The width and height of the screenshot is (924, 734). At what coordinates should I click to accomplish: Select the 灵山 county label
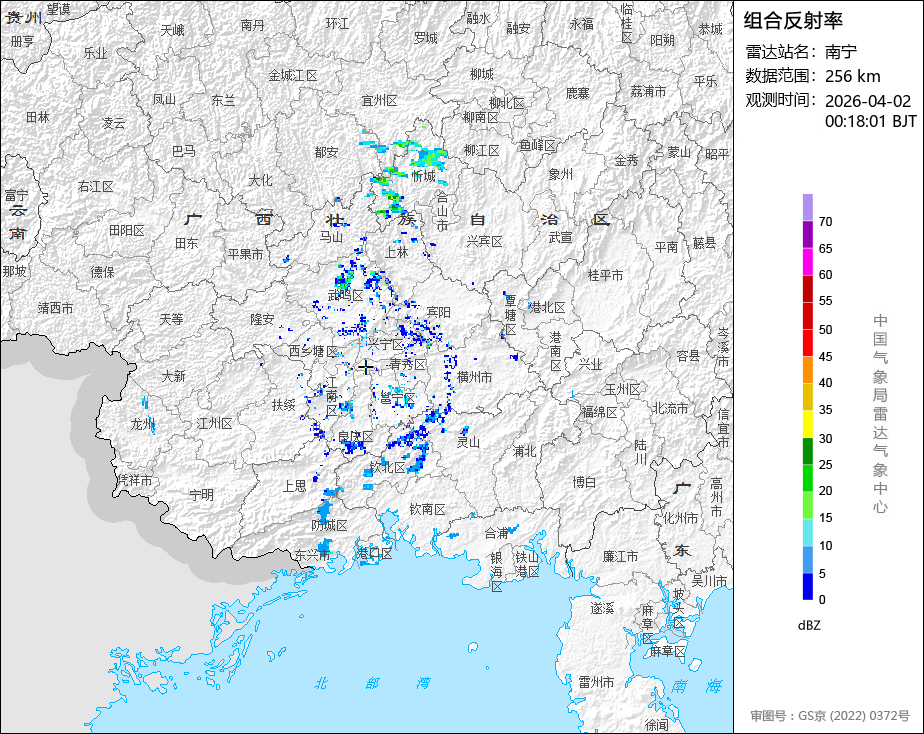(468, 442)
